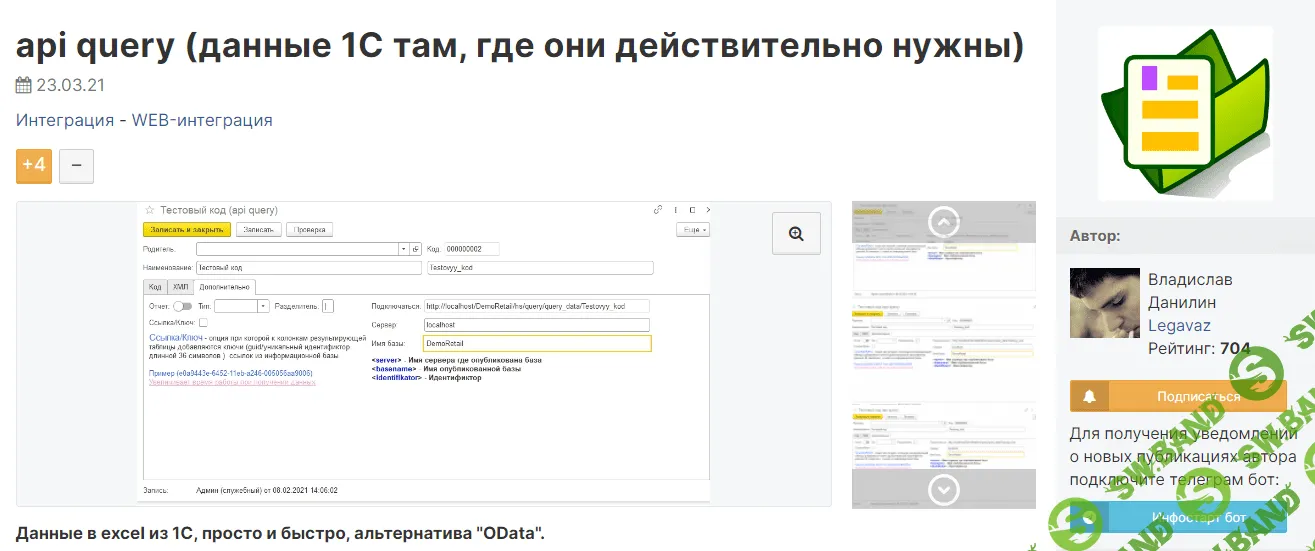Click the down arrow in thumbnail gallery
The height and width of the screenshot is (551, 1315).
click(x=943, y=489)
